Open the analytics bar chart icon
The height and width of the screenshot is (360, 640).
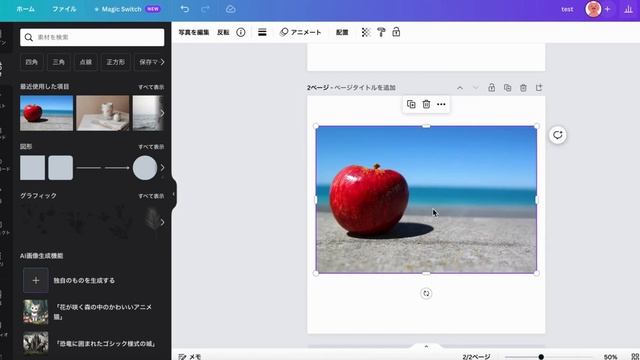(x=629, y=9)
